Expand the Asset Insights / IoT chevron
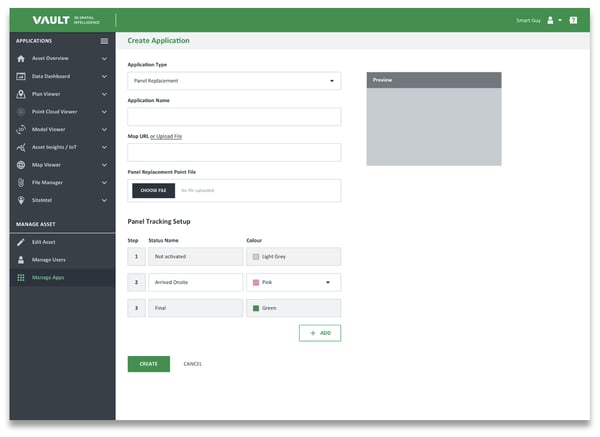This screenshot has height=437, width=600. pos(104,147)
